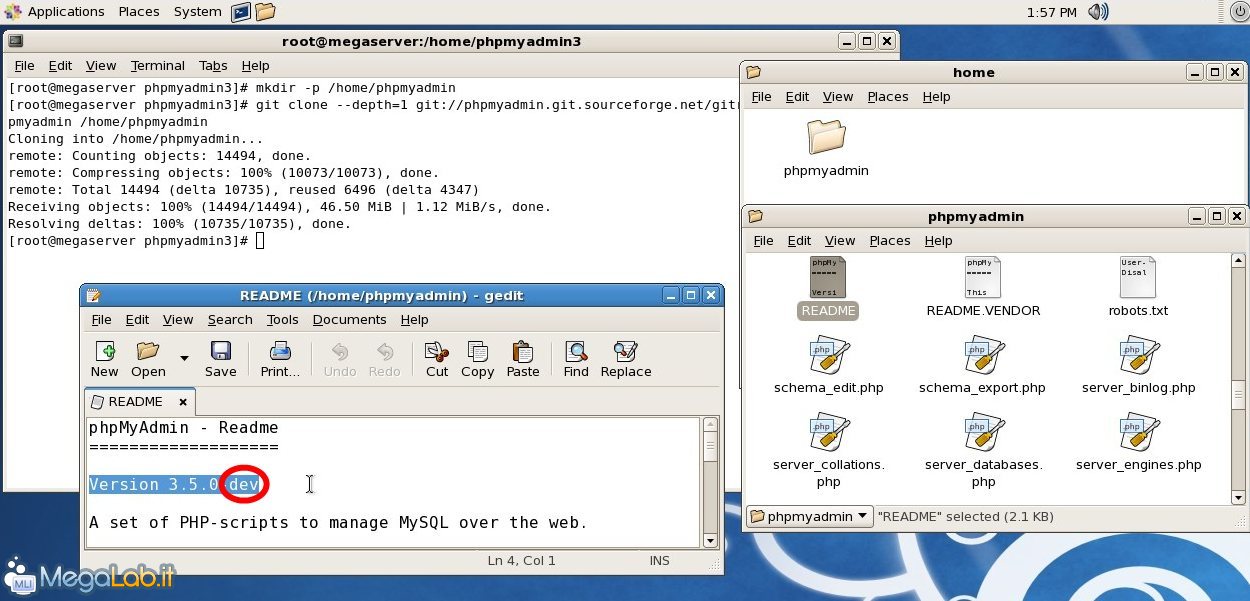Screen dimensions: 1250x601
Task: Open the Tabs menu in the terminal window
Action: 213,66
